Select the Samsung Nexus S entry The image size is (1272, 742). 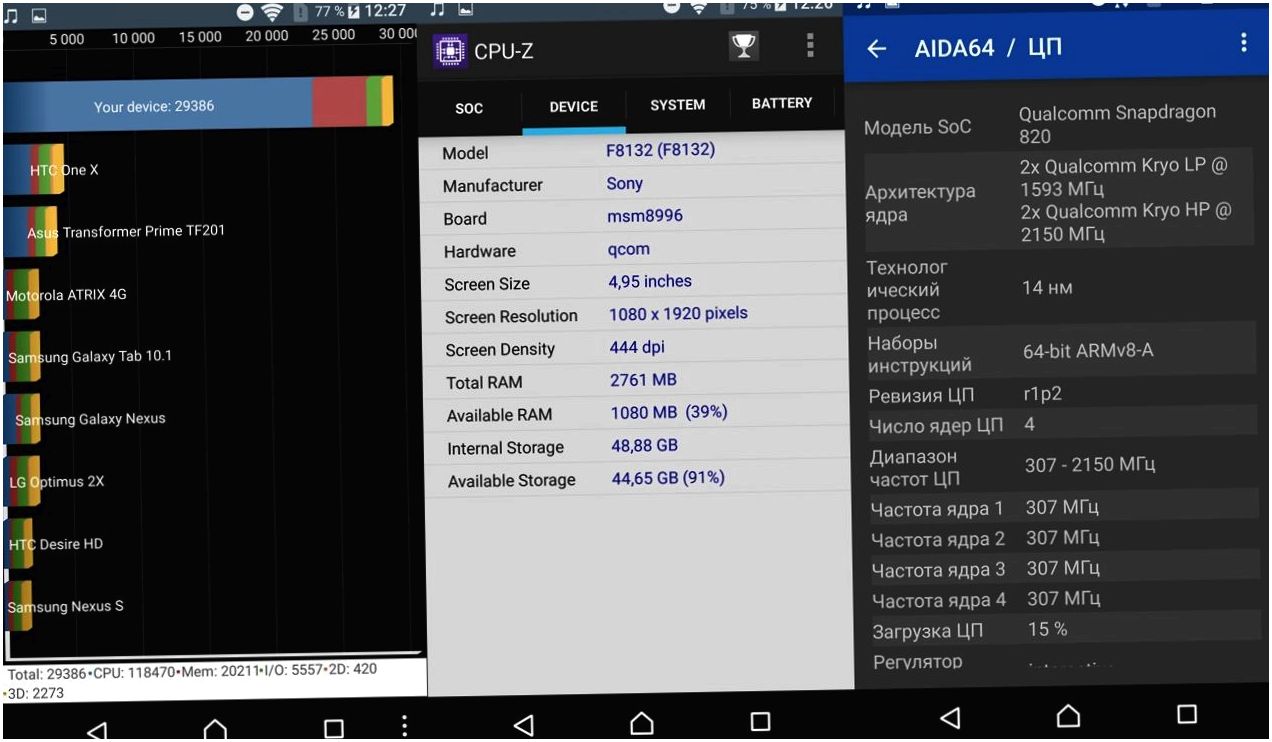click(65, 606)
